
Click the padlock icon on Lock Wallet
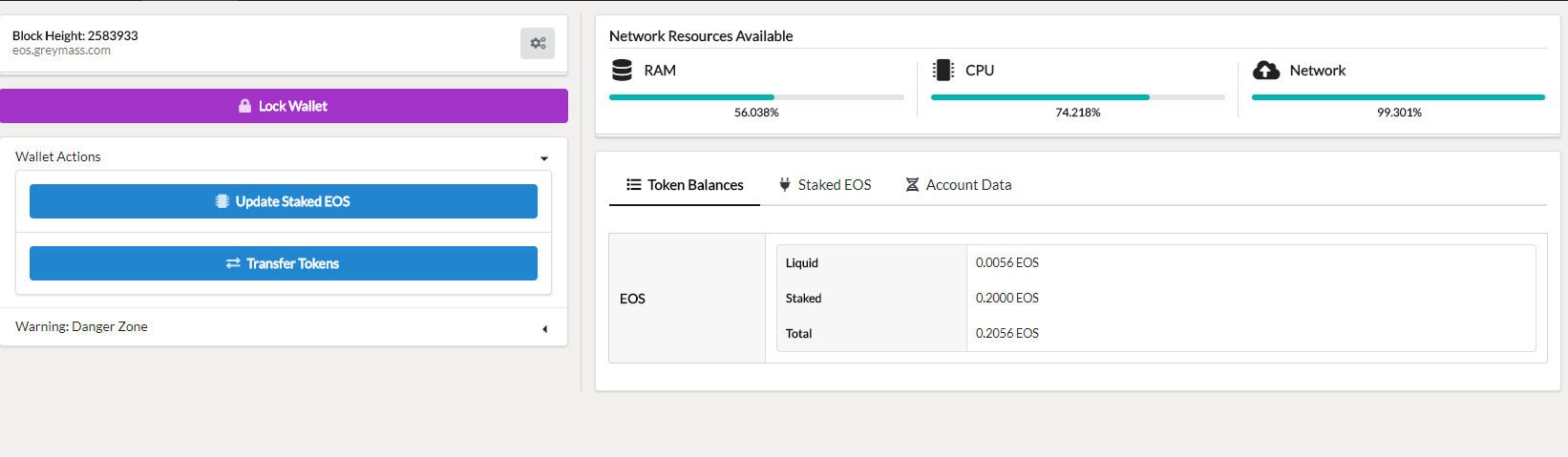pos(245,106)
